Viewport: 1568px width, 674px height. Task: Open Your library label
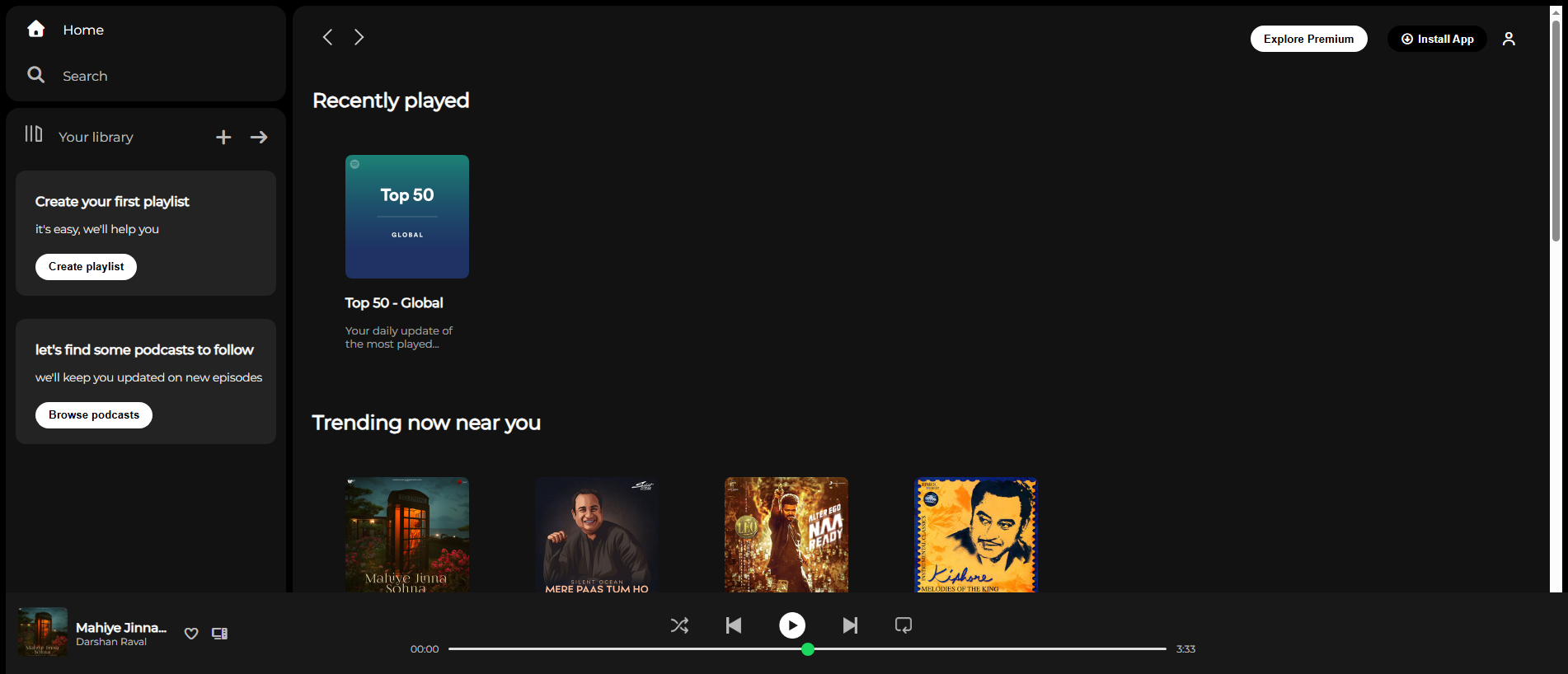point(96,137)
